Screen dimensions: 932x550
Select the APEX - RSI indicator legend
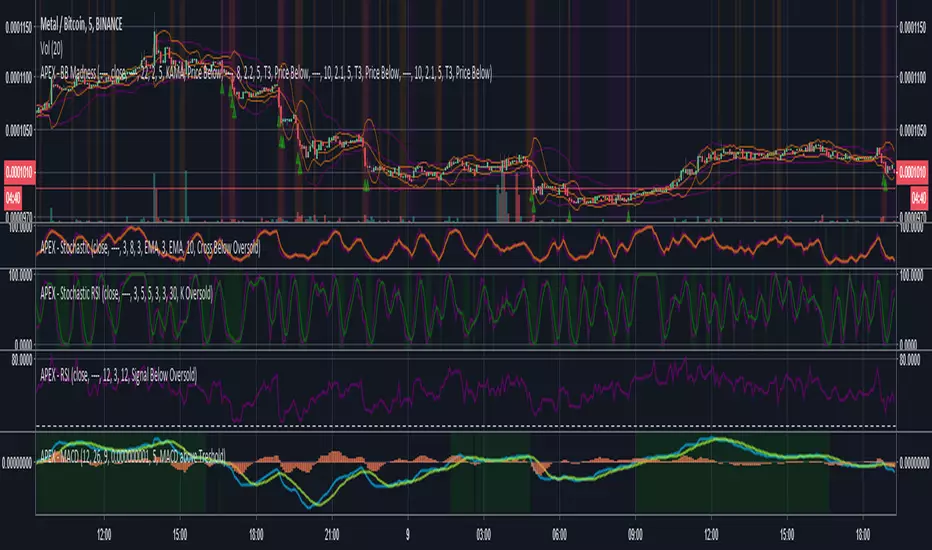118,375
